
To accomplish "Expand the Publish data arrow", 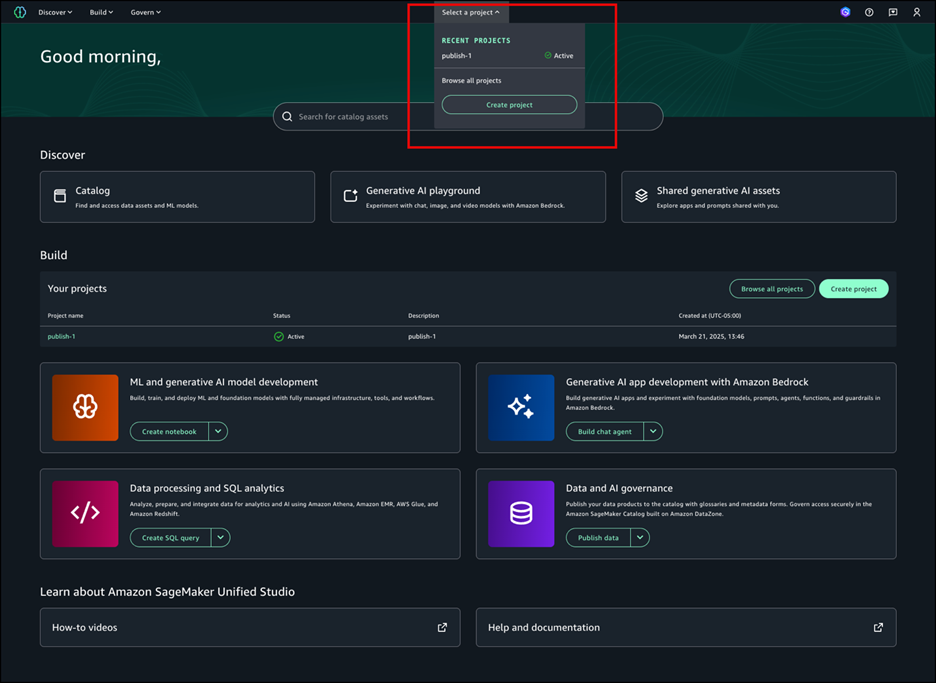I will tap(640, 537).
